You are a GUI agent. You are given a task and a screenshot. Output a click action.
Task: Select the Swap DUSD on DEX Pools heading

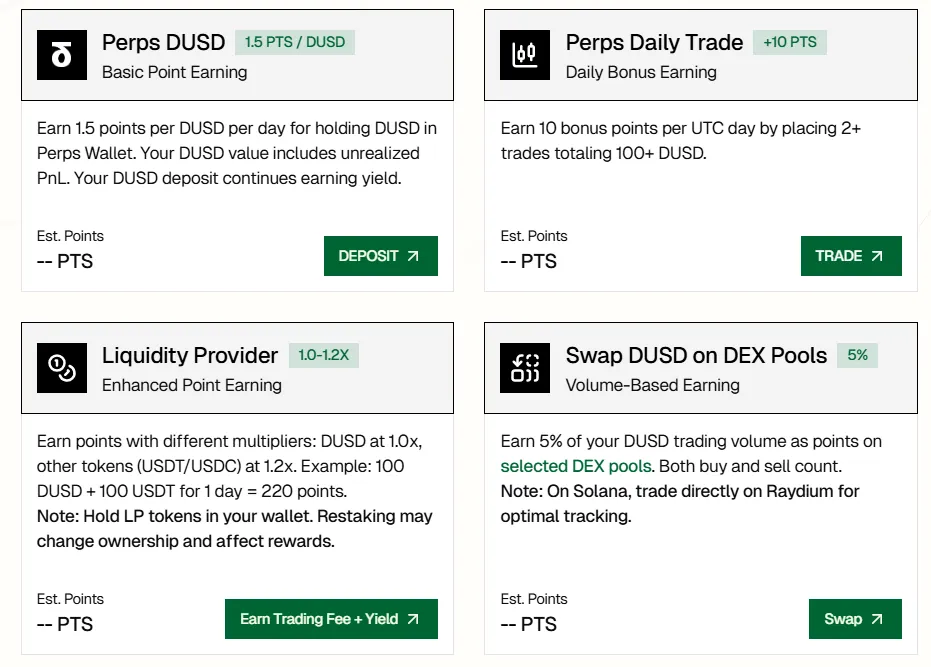click(696, 355)
